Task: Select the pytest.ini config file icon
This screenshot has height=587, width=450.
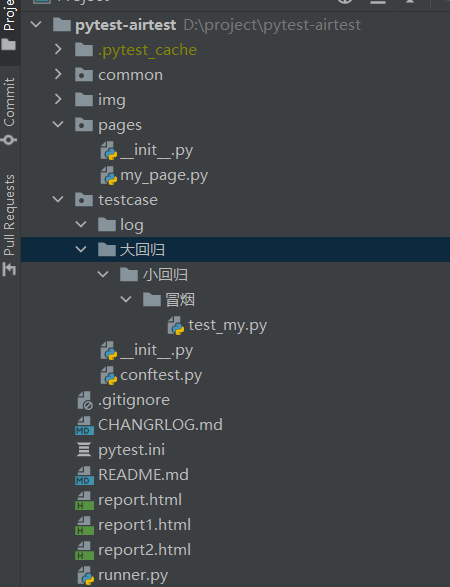Action: click(x=84, y=450)
